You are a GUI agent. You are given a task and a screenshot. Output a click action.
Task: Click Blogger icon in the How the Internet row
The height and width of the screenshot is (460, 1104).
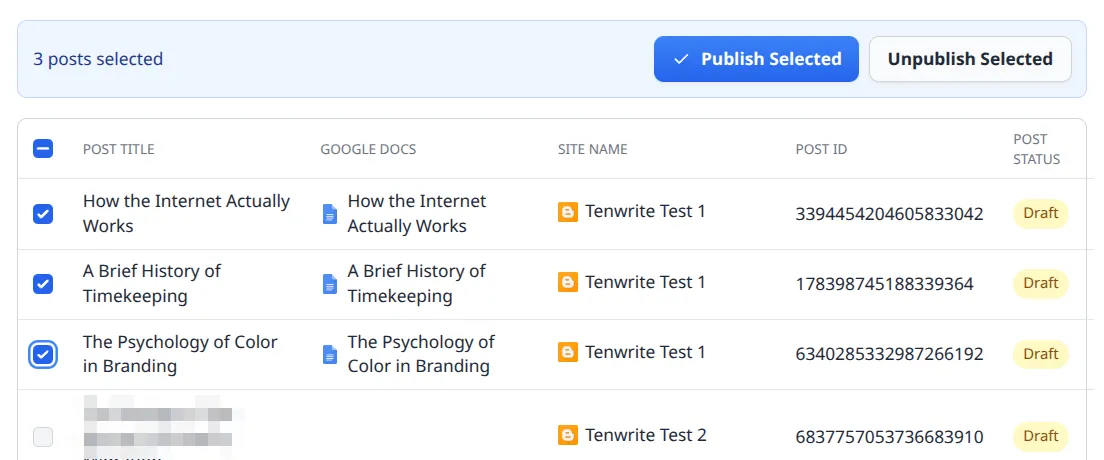(x=567, y=212)
